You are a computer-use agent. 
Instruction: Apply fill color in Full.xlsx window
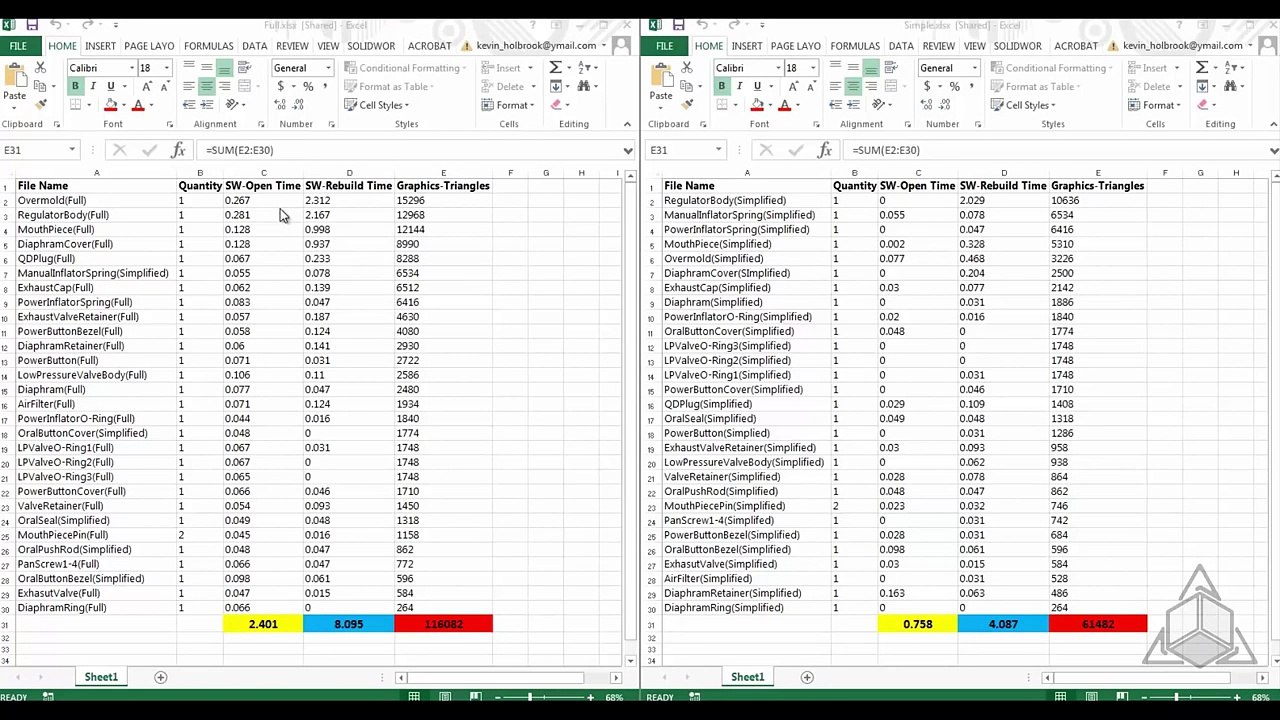[x=110, y=105]
